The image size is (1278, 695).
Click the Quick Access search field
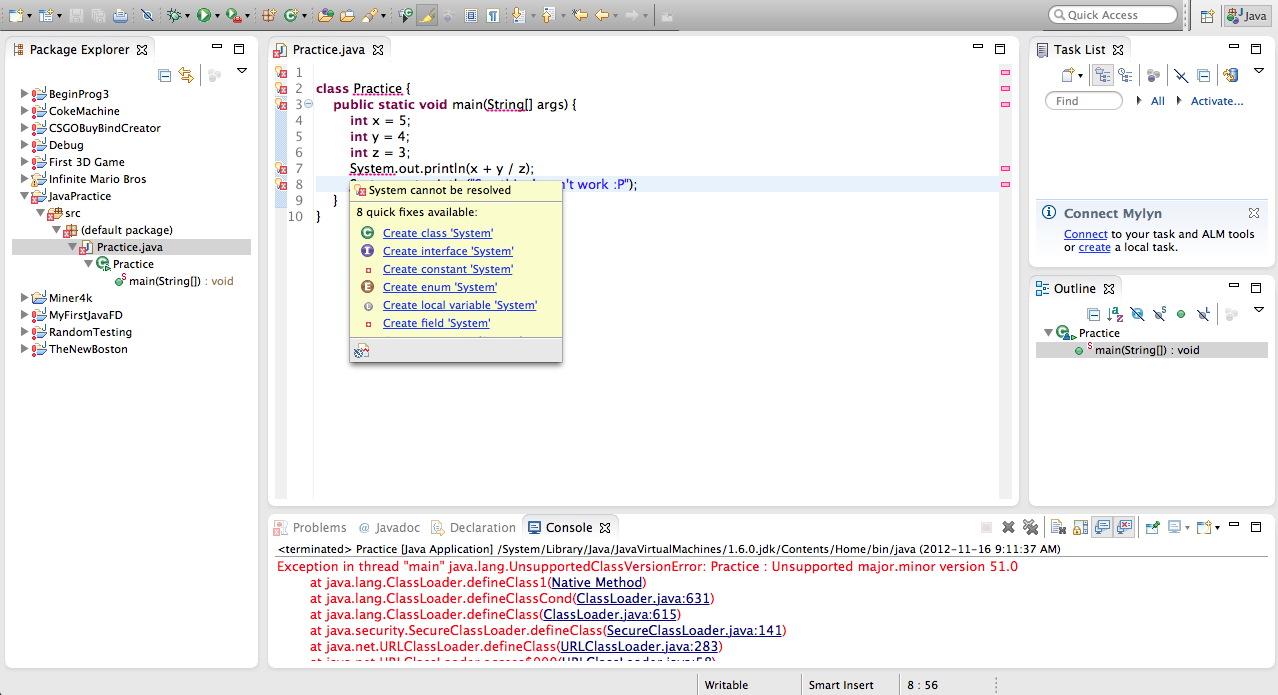coord(1113,15)
